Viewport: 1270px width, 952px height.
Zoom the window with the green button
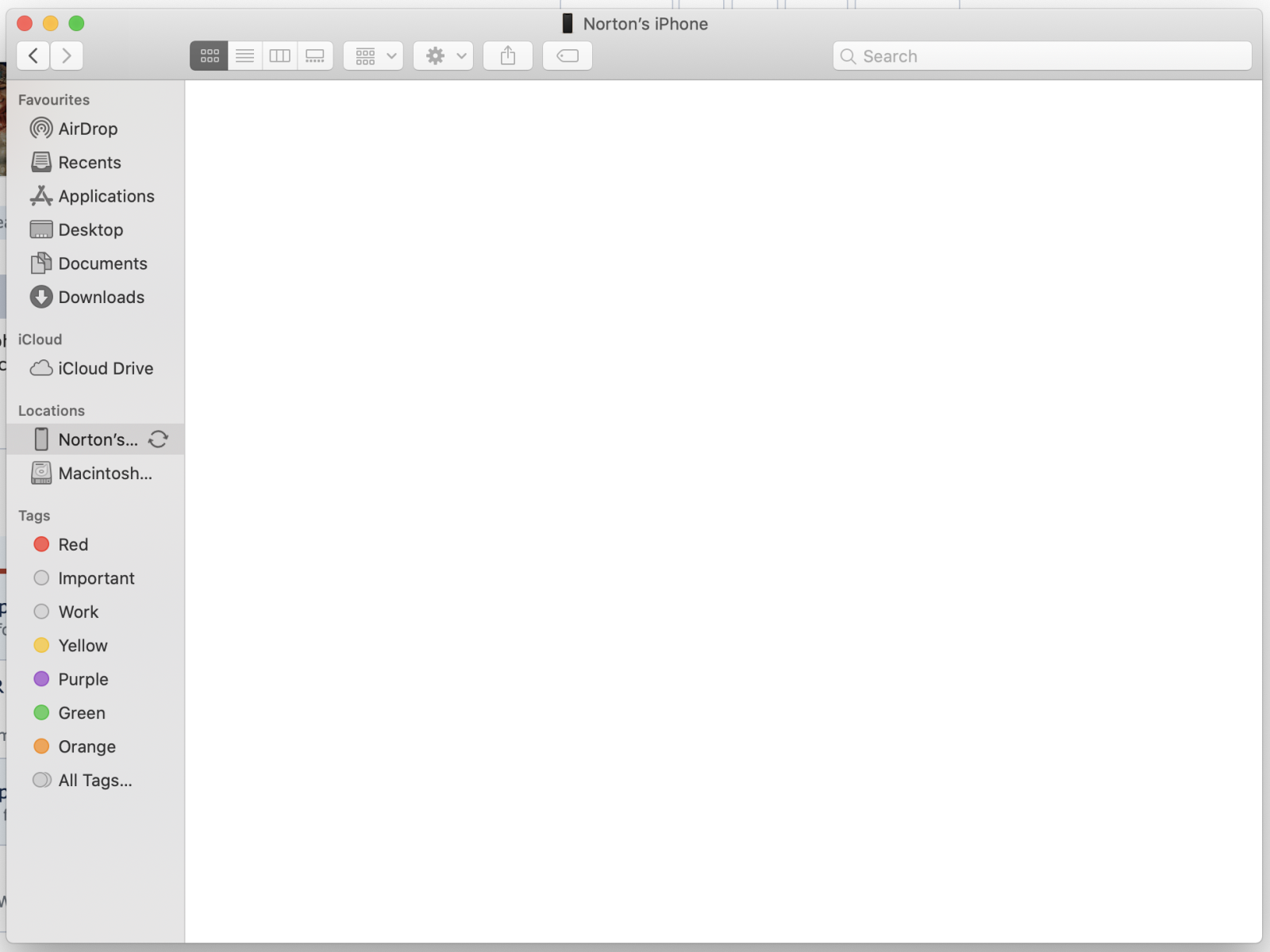tap(76, 24)
